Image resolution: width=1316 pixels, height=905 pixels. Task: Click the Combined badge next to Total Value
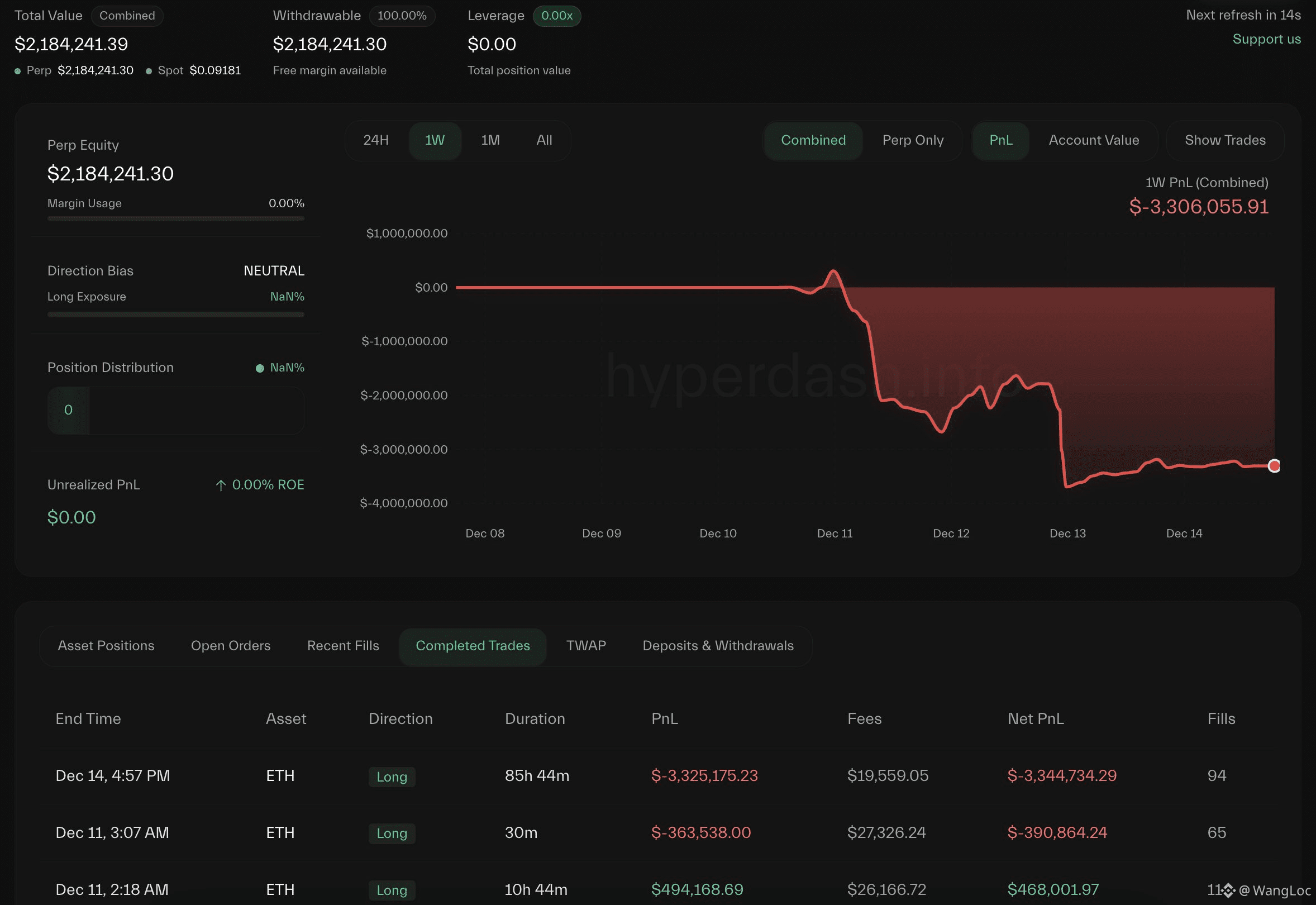[127, 16]
